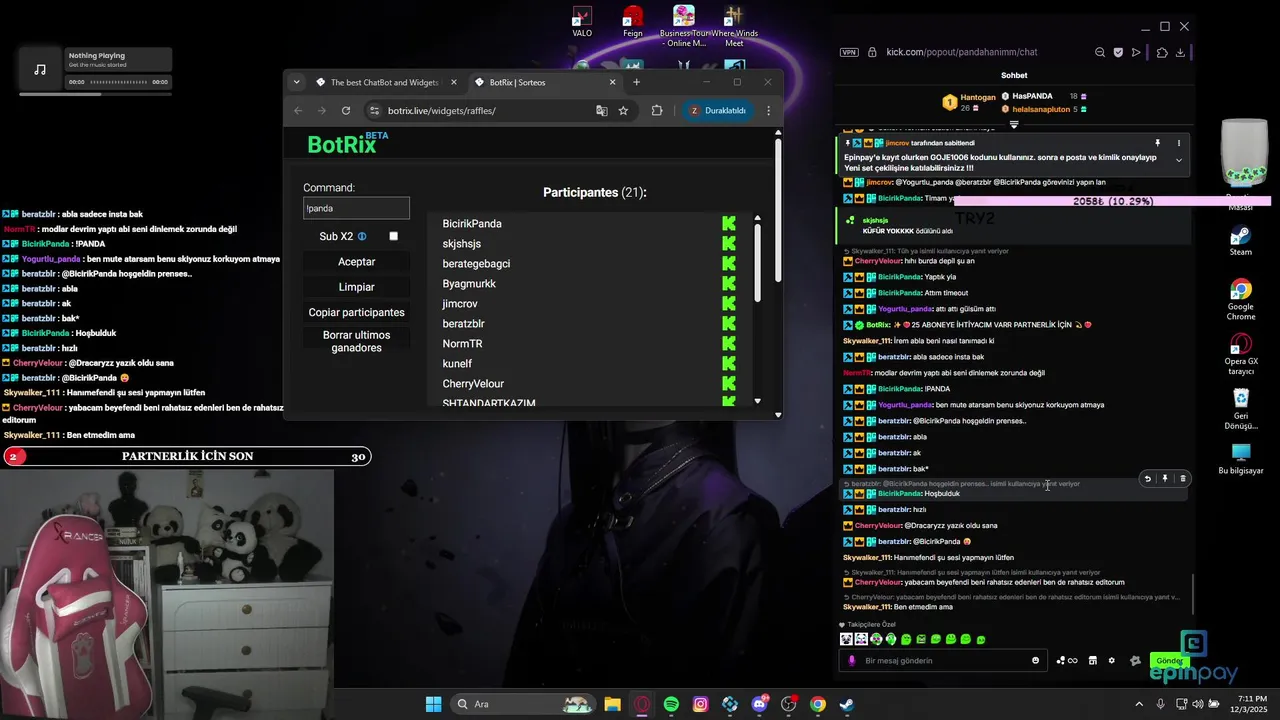Click the reply arrow on hovered Hoşbulduk message
The height and width of the screenshot is (720, 1280).
pyautogui.click(x=1147, y=479)
